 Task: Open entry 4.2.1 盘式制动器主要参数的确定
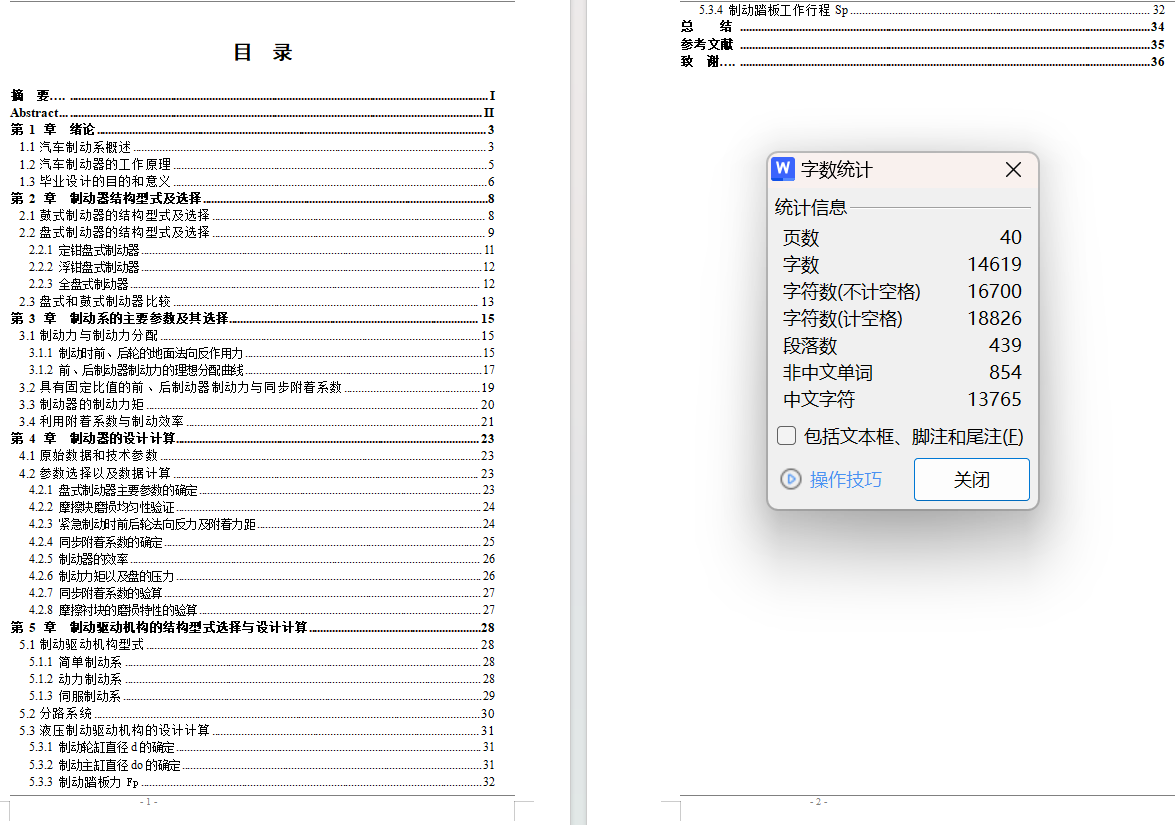click(262, 490)
